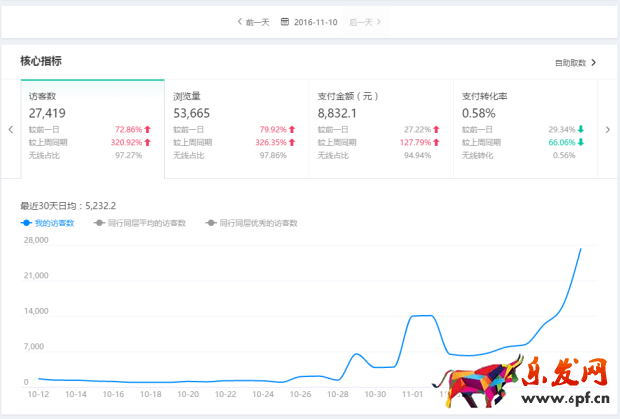Switch to the 支付金额（元） metric card
The width and height of the screenshot is (620, 419).
click(380, 128)
